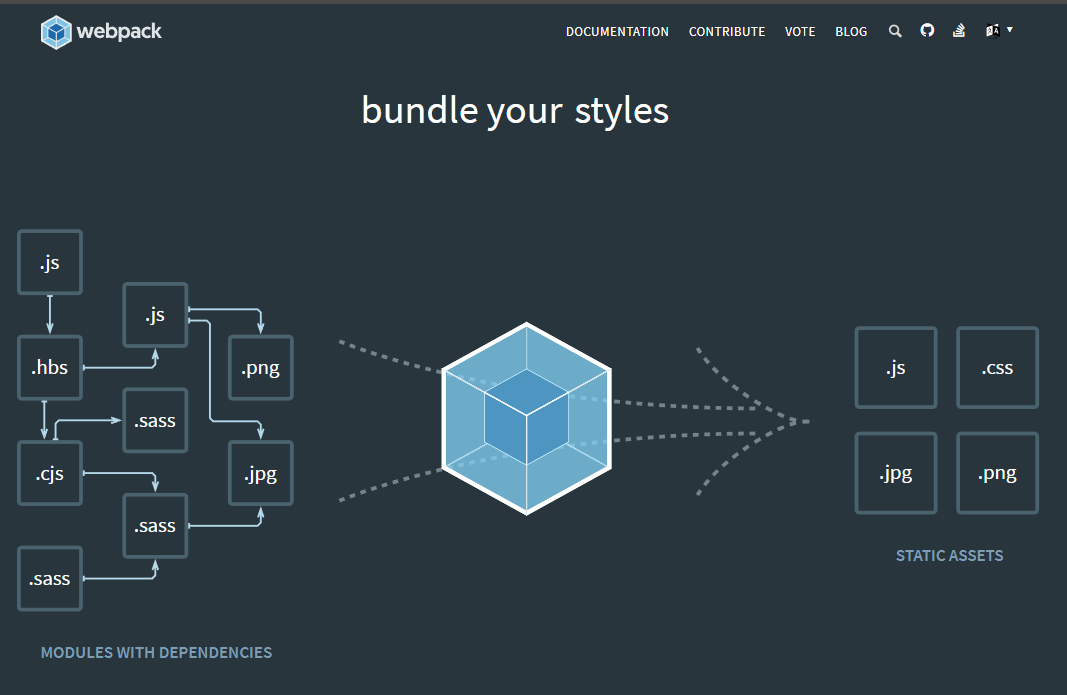
Task: Click the central webpack cube graphic
Action: tap(527, 418)
